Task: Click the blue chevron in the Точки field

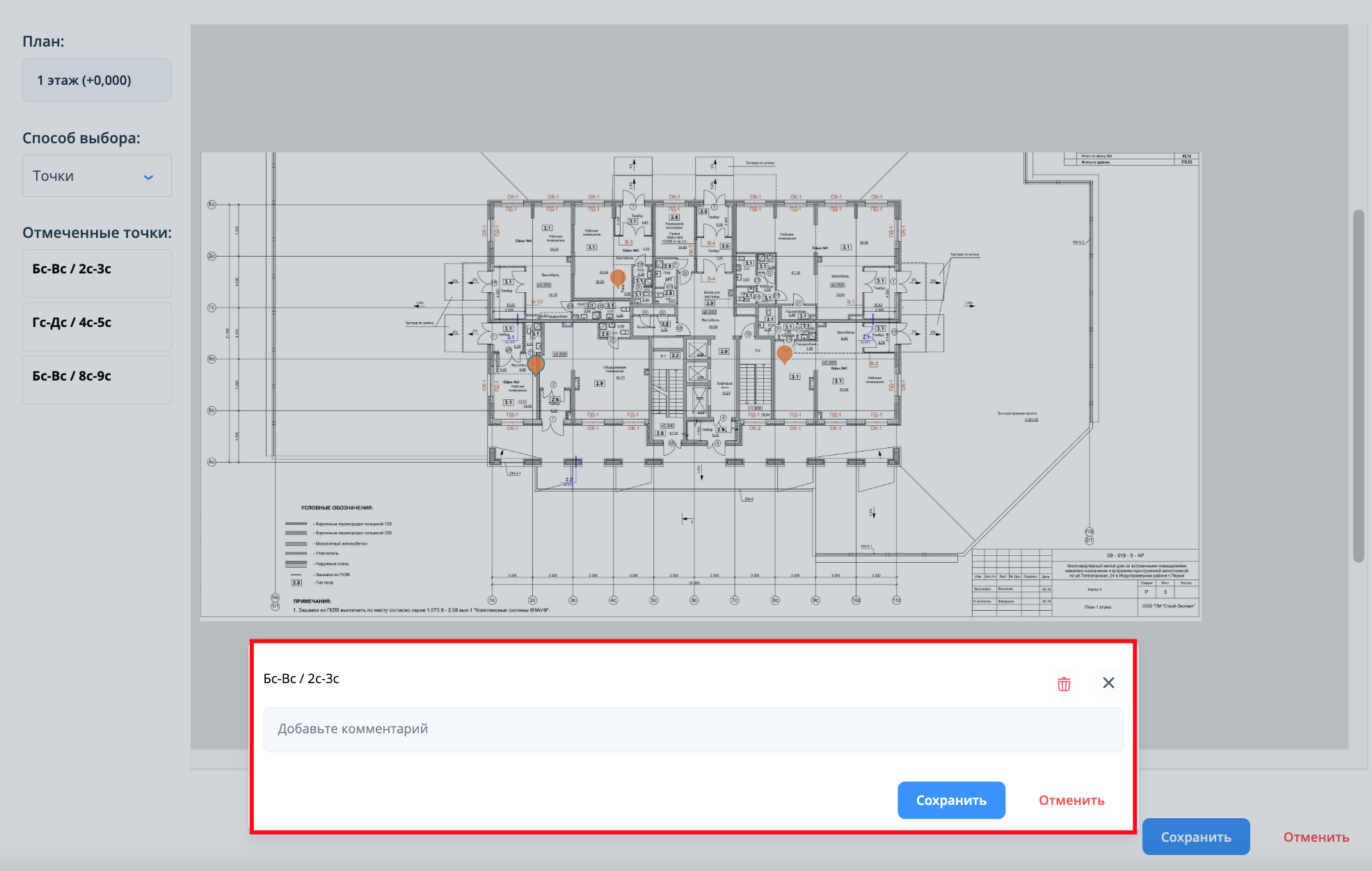Action: 148,177
